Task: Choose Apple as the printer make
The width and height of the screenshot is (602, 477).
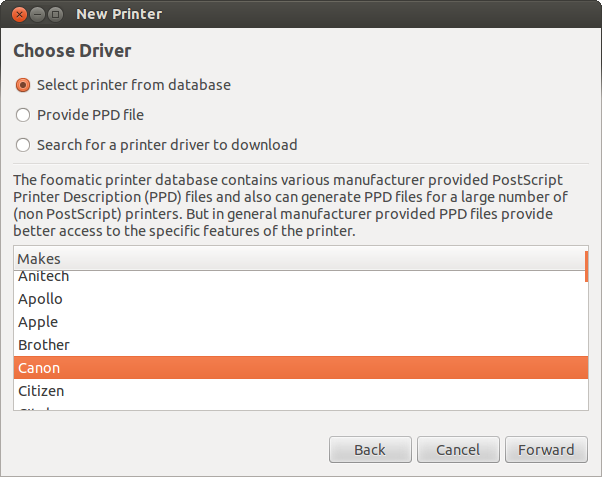Action: point(38,322)
